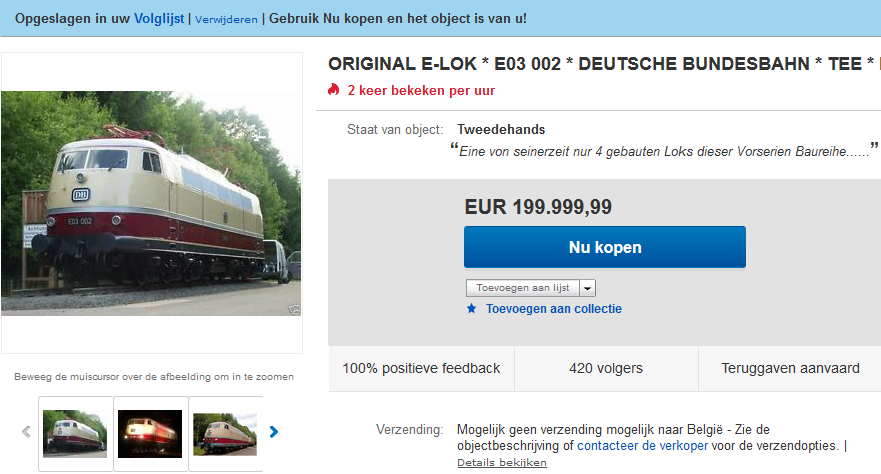This screenshot has height=474, width=881.
Task: Select the third locomotive thumbnail
Action: pyautogui.click(x=225, y=434)
